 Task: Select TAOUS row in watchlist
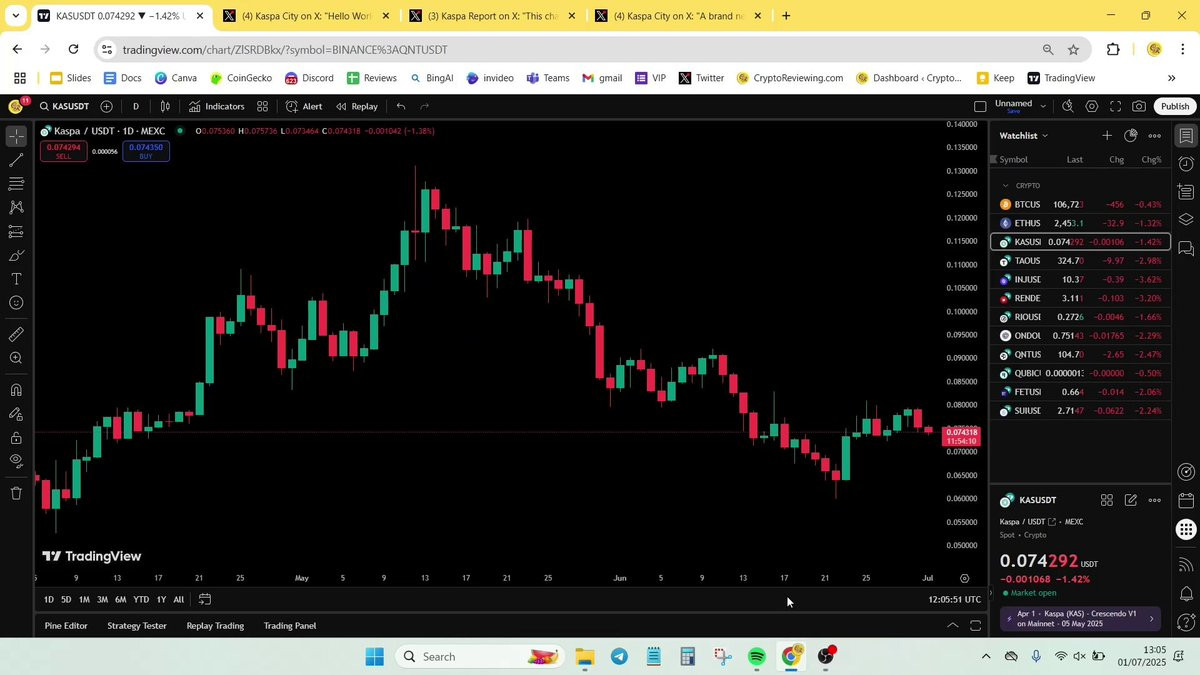tap(1080, 260)
